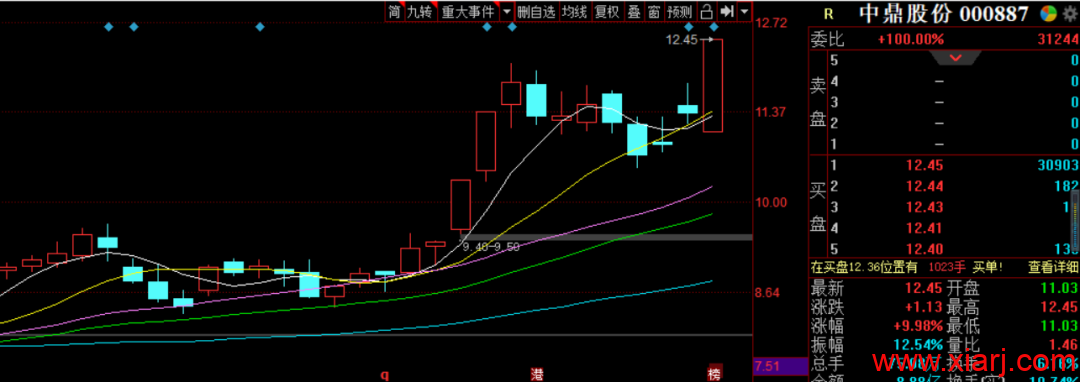Click the 查看详细 link
The height and width of the screenshot is (382, 1080).
click(x=1052, y=267)
